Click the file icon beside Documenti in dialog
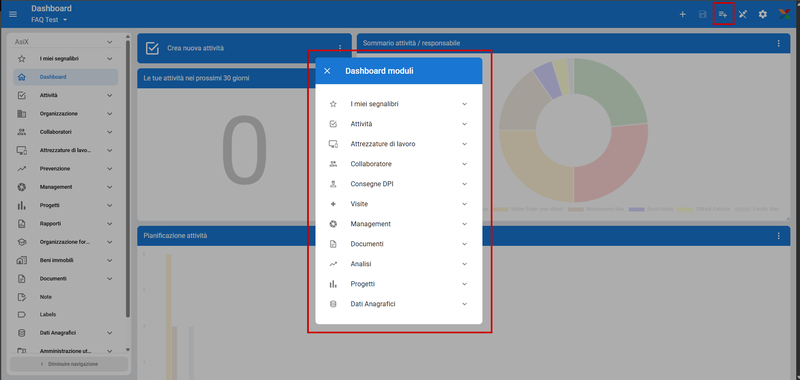The width and height of the screenshot is (800, 380). point(333,244)
